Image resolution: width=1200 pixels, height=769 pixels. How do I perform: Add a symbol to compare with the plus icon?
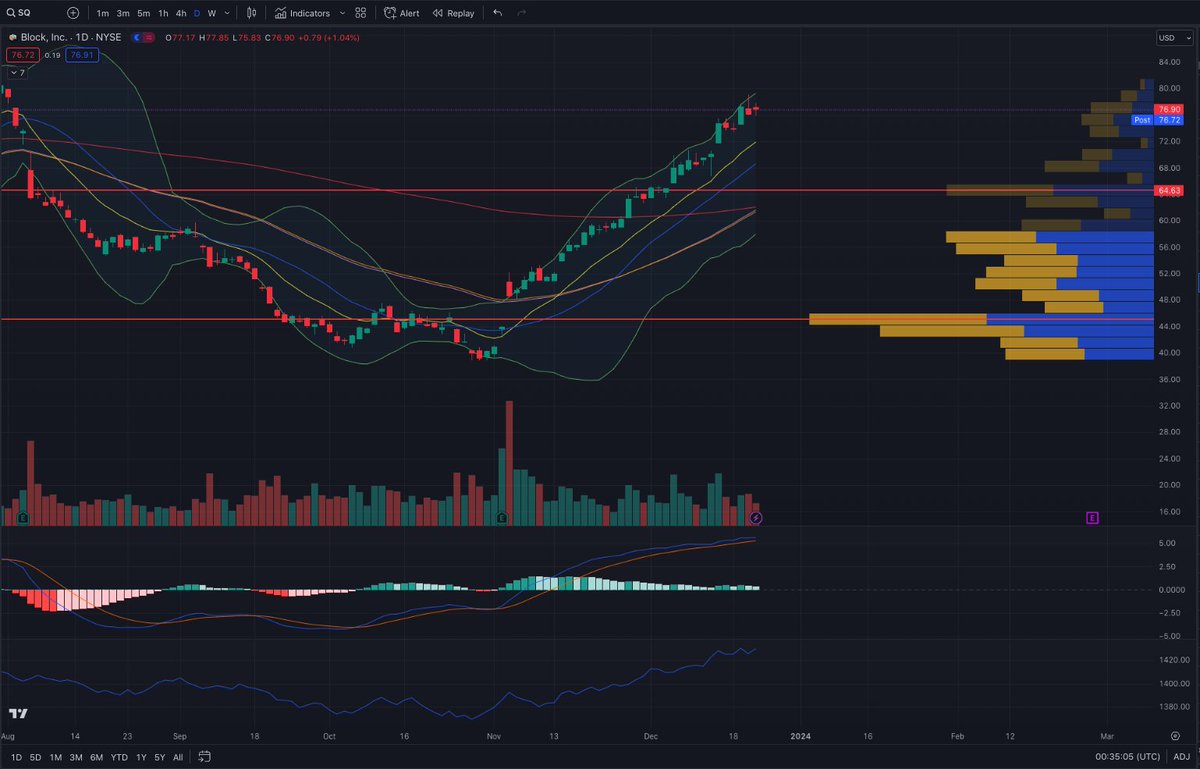[x=73, y=13]
